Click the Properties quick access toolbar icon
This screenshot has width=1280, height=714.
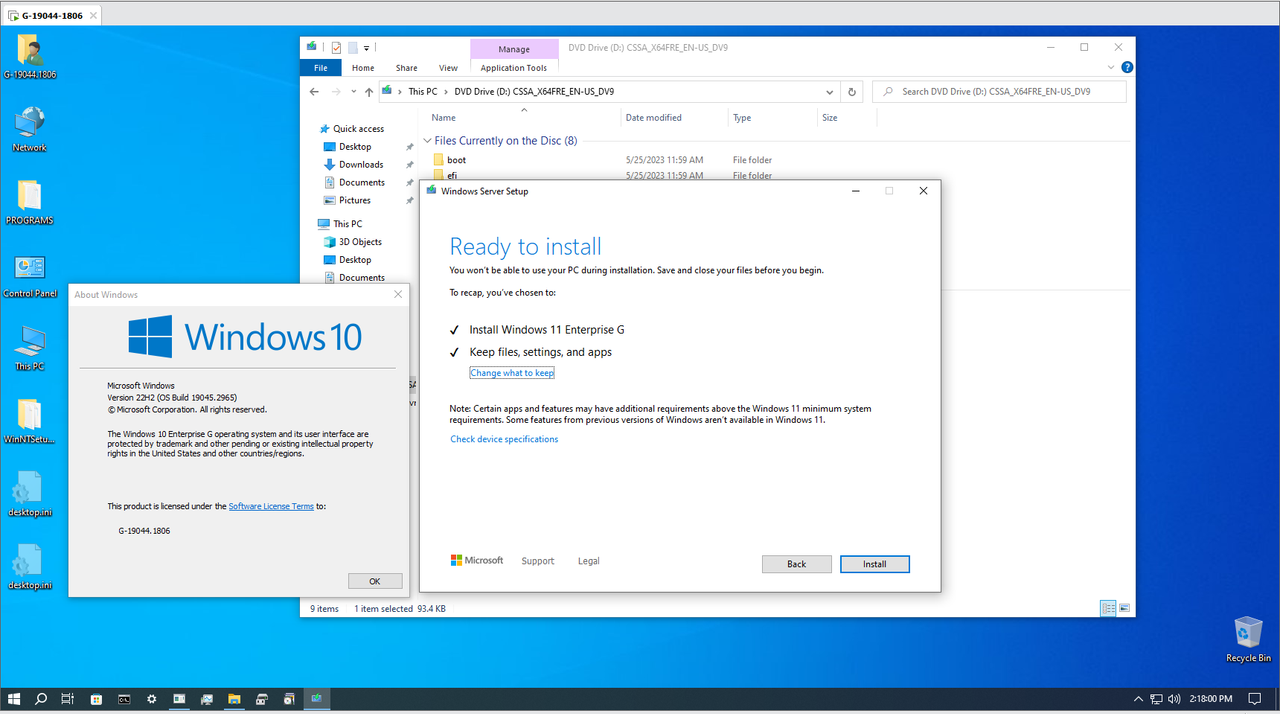click(336, 47)
